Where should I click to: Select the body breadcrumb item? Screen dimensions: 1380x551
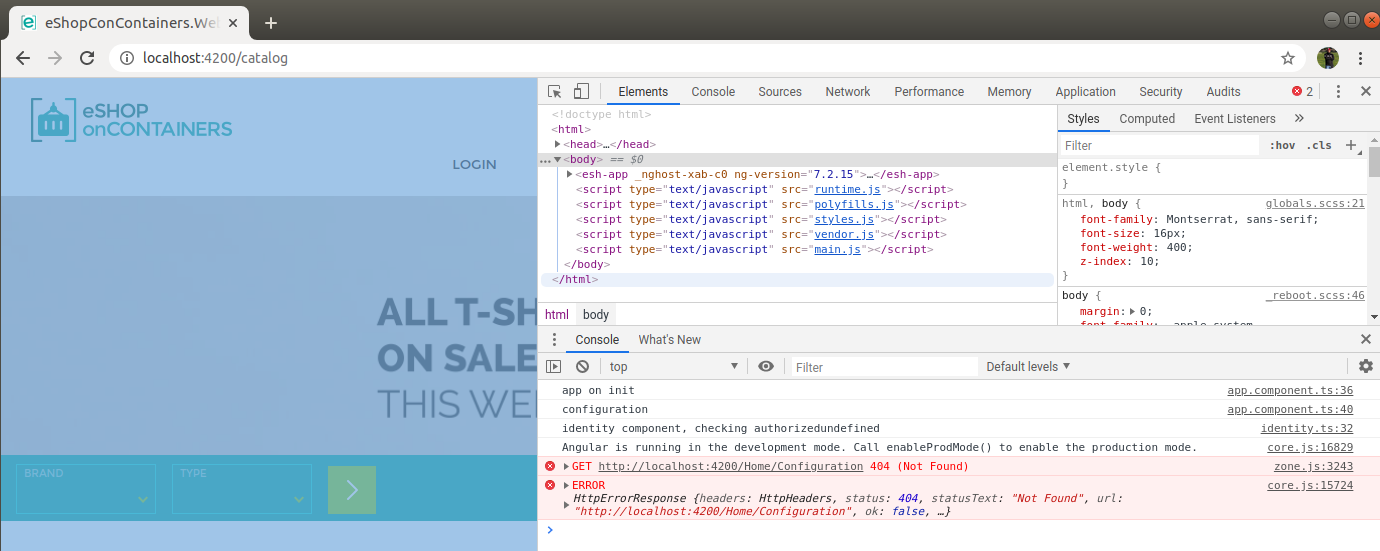pos(596,315)
